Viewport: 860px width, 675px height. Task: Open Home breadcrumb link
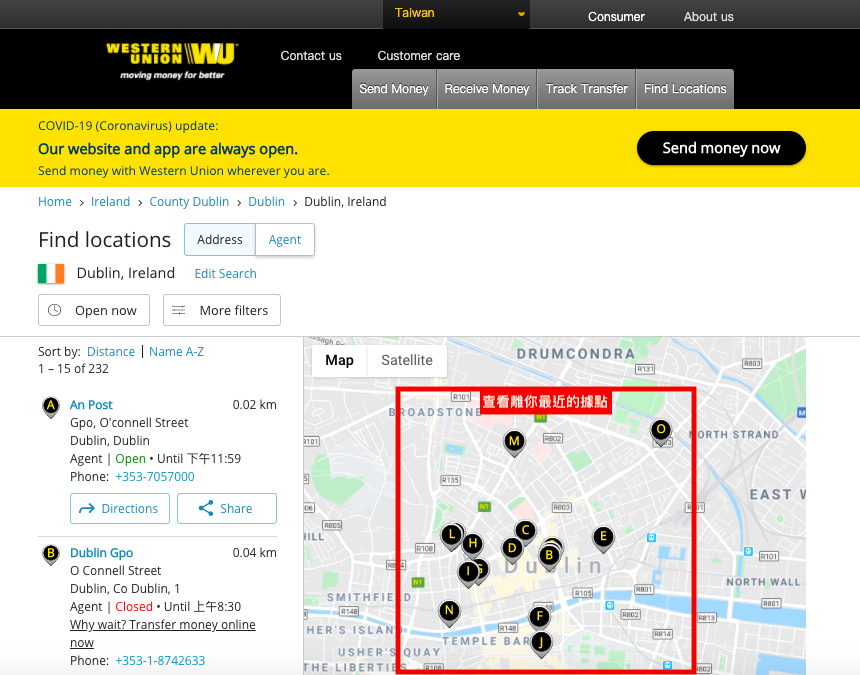tap(55, 202)
